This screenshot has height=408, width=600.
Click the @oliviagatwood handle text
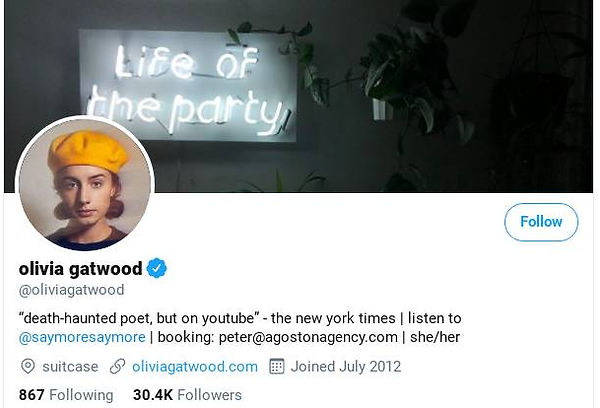pos(72,290)
